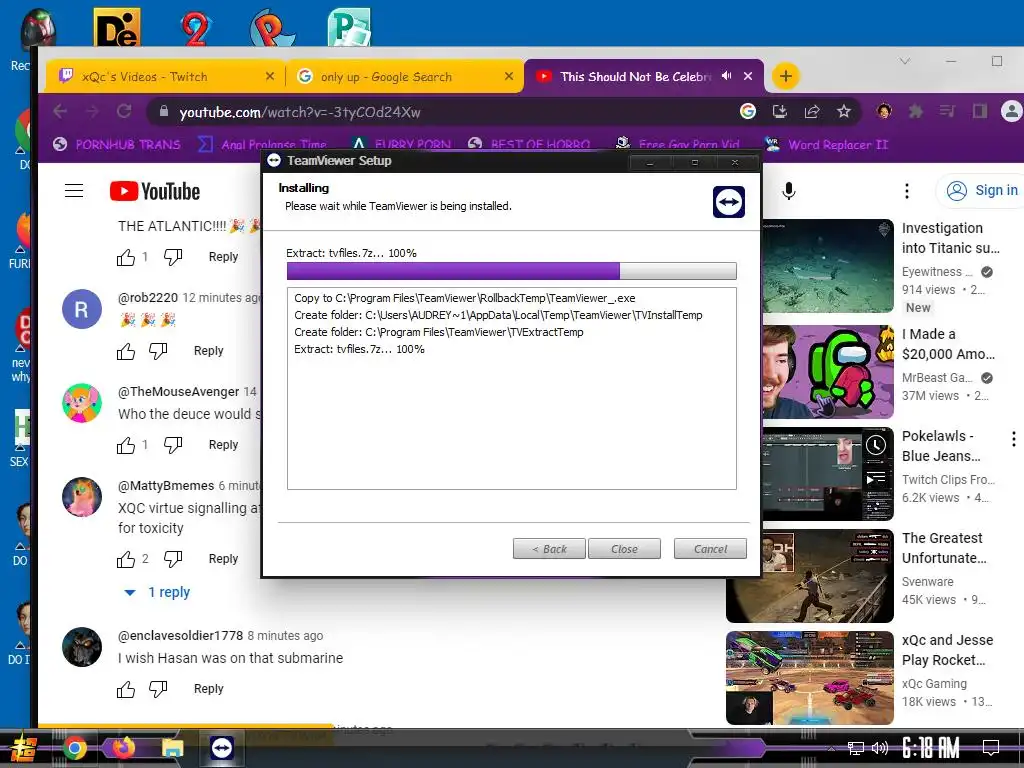Click @TheMouseAvenger username link
Image resolution: width=1024 pixels, height=768 pixels.
(178, 392)
